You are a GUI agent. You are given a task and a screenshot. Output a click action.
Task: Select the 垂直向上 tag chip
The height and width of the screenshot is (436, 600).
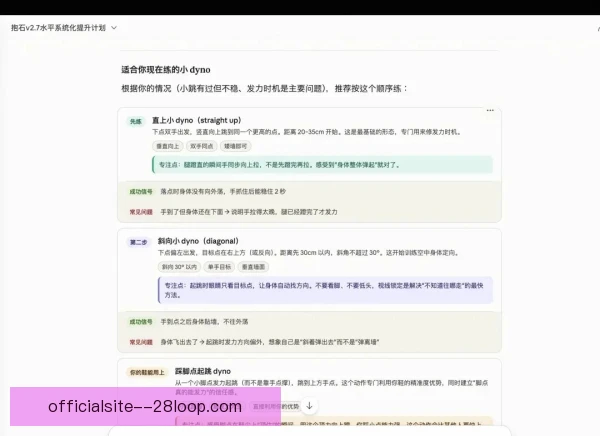click(168, 146)
